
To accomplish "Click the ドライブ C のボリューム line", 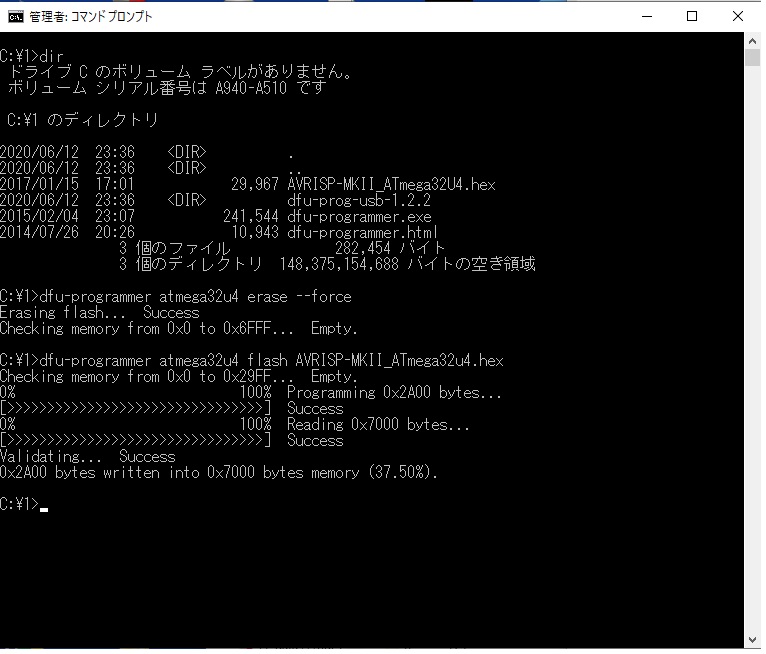I will point(180,72).
